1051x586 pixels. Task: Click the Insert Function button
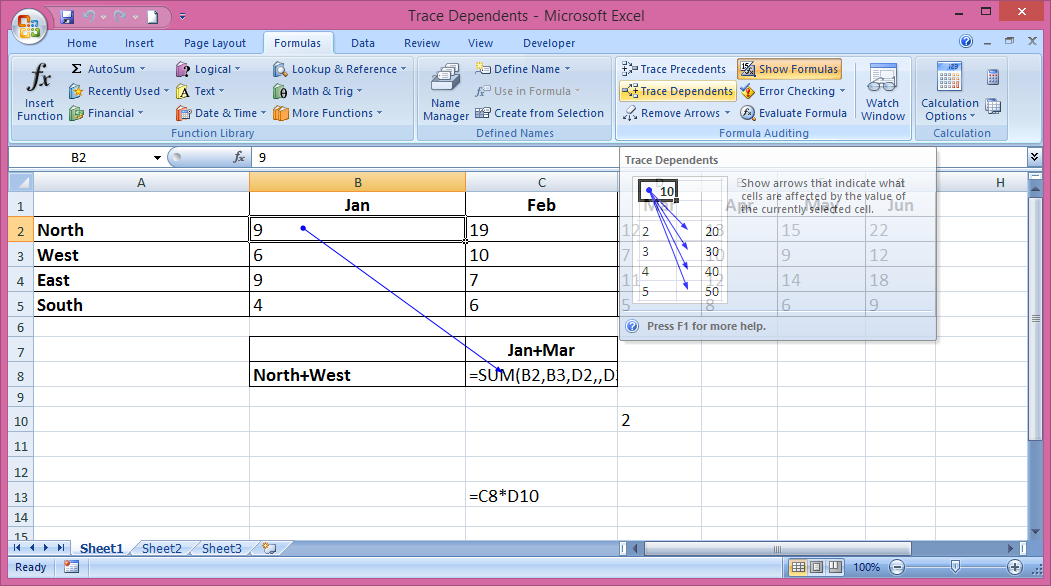(x=38, y=90)
